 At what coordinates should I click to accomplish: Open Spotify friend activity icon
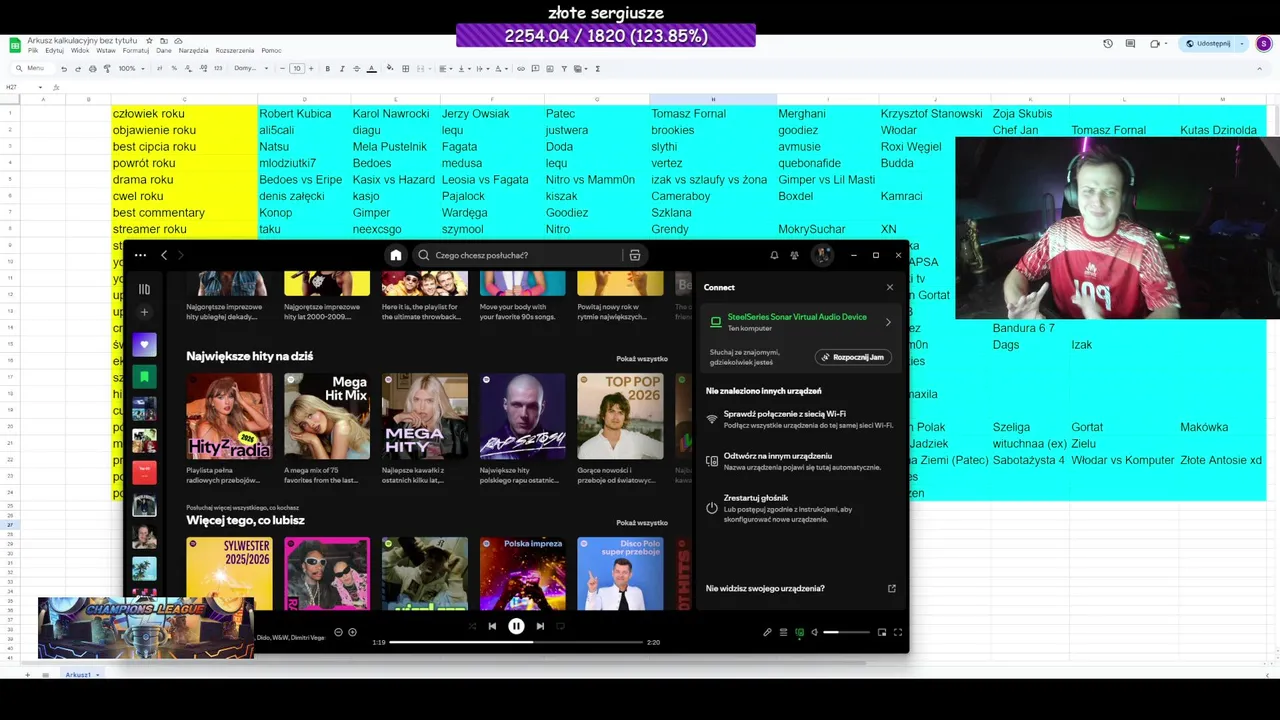coord(795,255)
